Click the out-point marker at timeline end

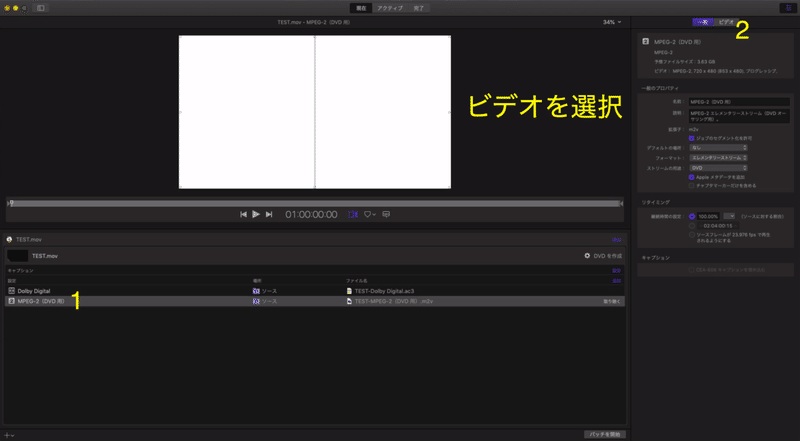[621, 204]
